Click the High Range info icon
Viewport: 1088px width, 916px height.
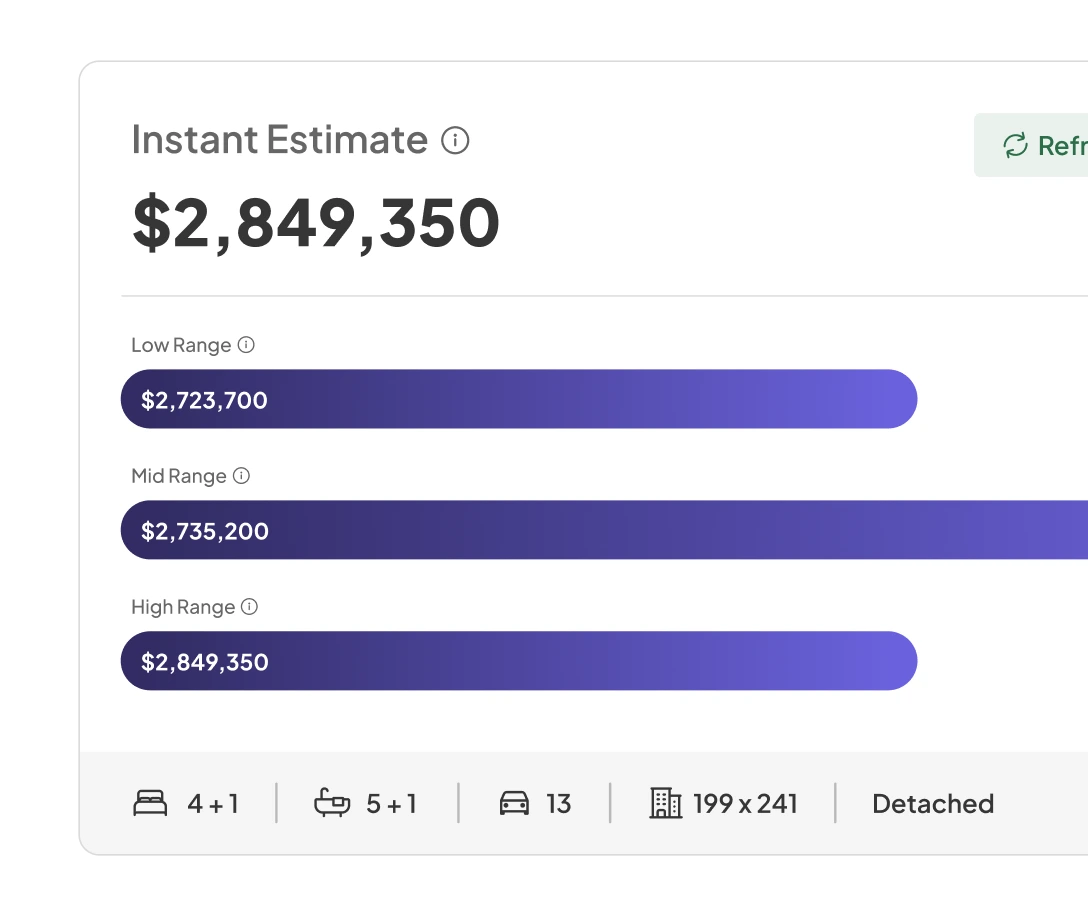pos(250,607)
